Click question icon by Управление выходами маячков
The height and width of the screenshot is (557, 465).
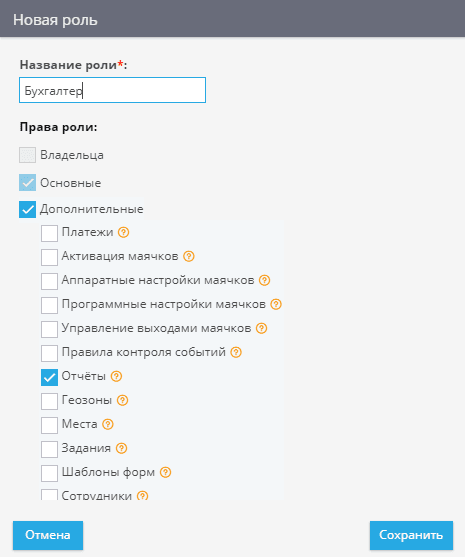[261, 328]
